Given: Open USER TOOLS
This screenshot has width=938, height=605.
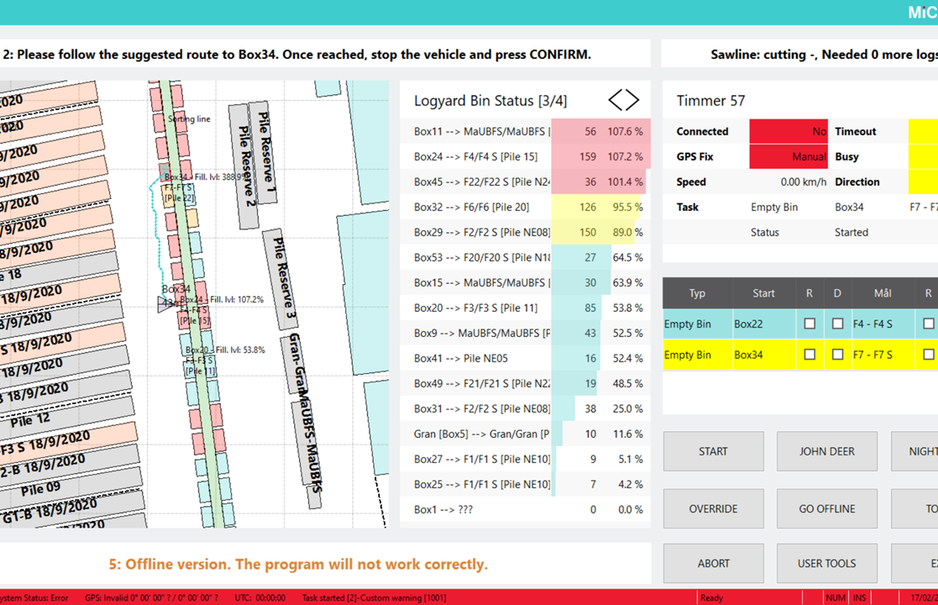Looking at the screenshot, I should pyautogui.click(x=827, y=563).
